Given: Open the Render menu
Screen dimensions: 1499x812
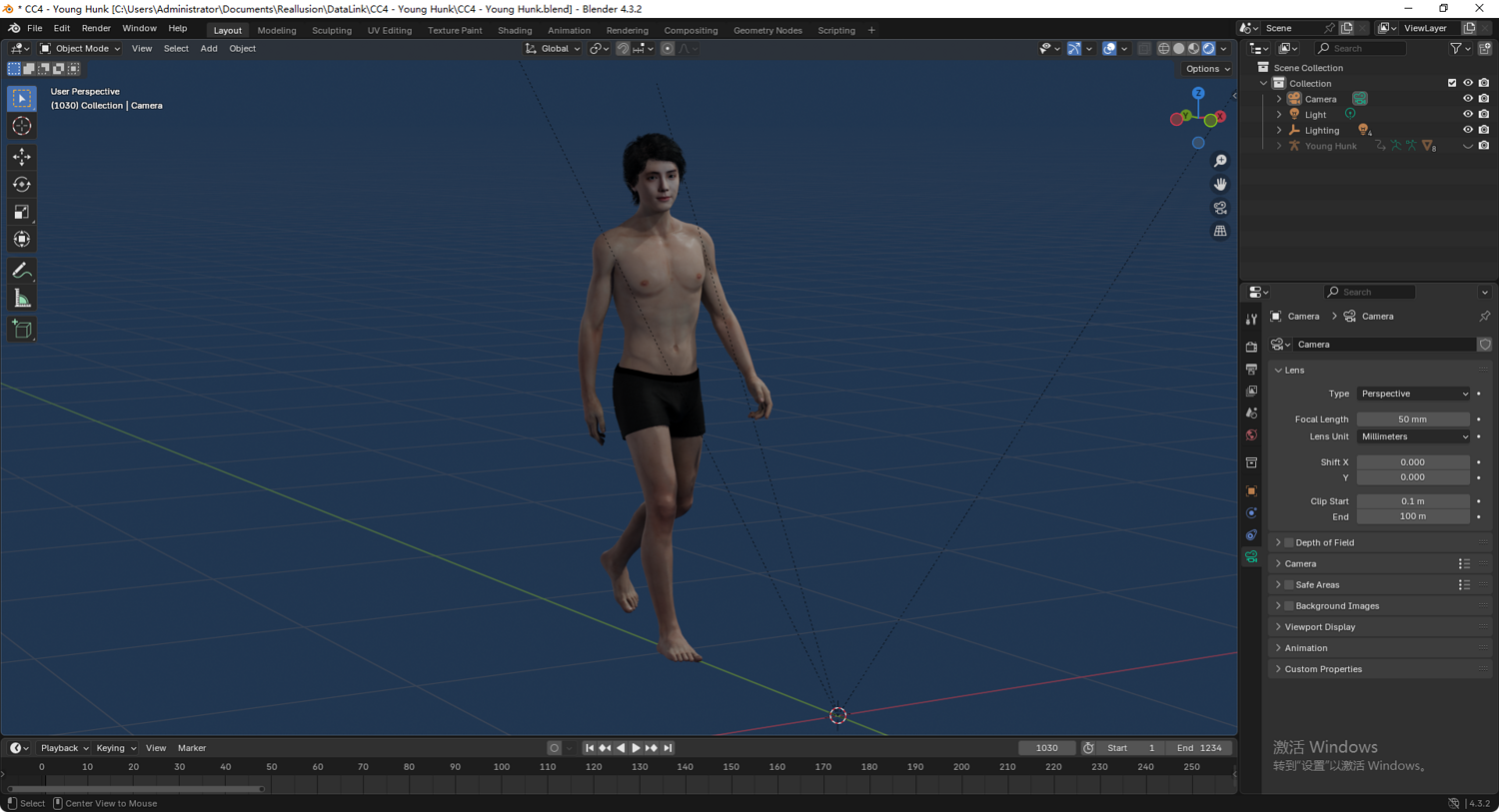Looking at the screenshot, I should pos(96,29).
